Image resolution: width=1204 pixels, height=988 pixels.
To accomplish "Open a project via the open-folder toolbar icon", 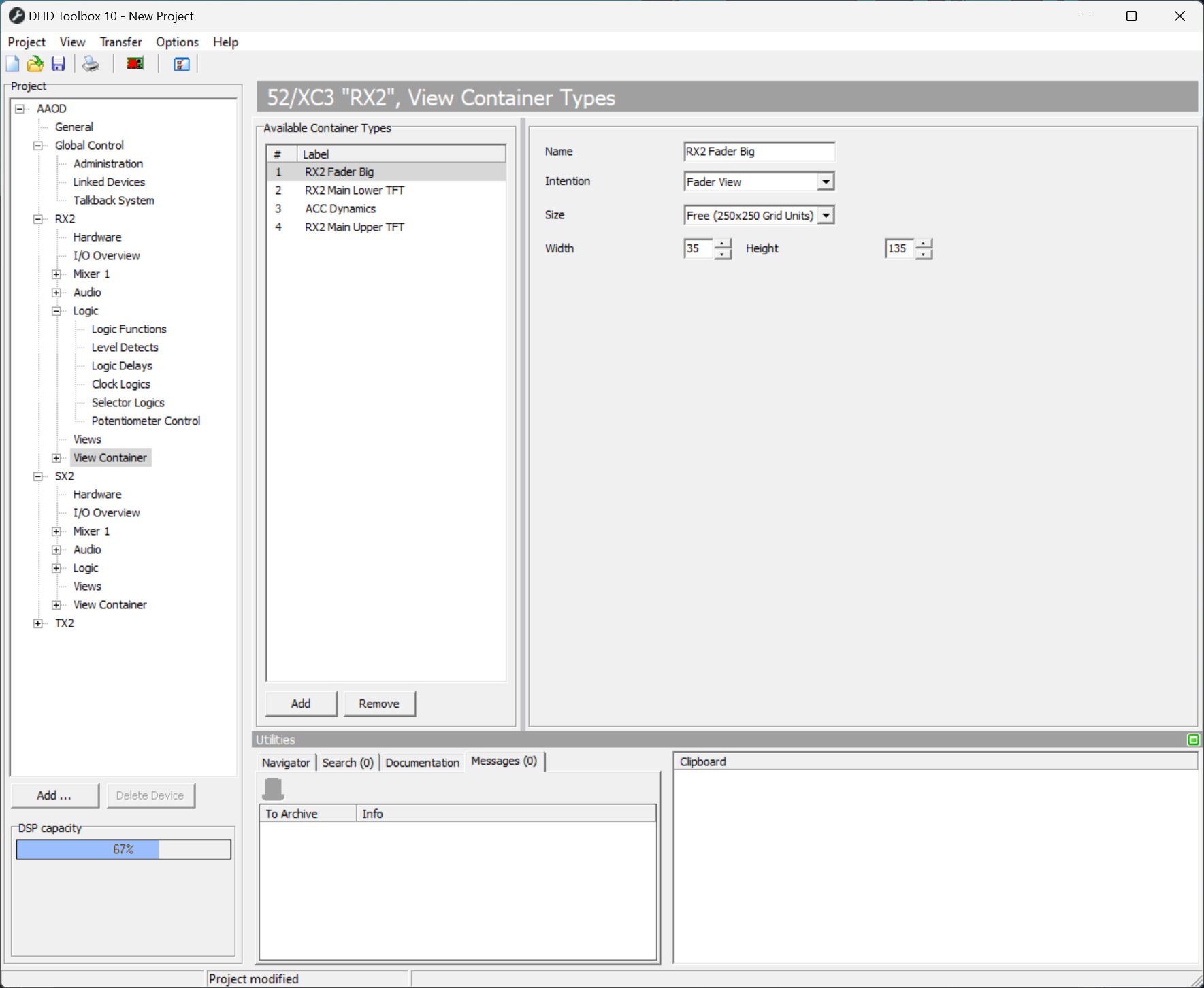I will point(35,63).
